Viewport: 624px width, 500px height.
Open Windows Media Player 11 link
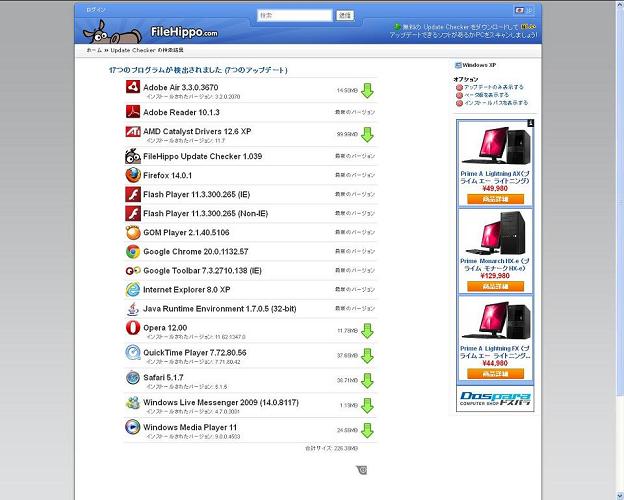tap(190, 428)
